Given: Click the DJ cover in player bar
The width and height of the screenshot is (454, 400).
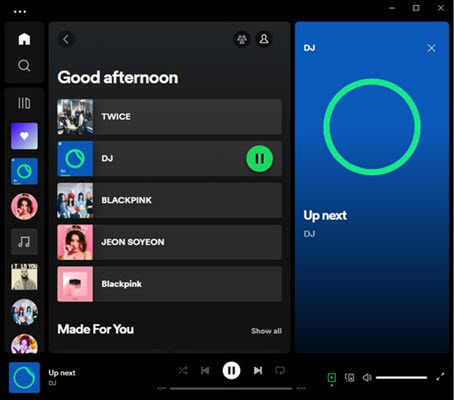Looking at the screenshot, I should pos(24,377).
